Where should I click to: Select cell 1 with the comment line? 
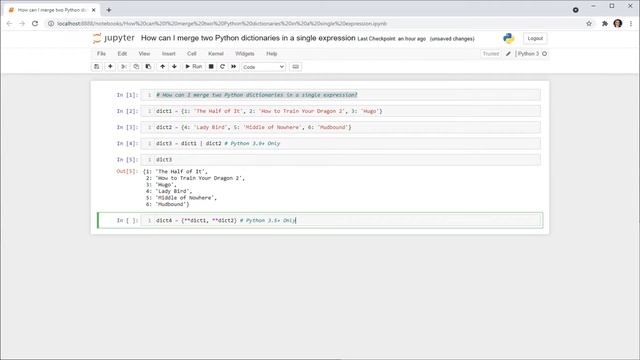pos(340,95)
